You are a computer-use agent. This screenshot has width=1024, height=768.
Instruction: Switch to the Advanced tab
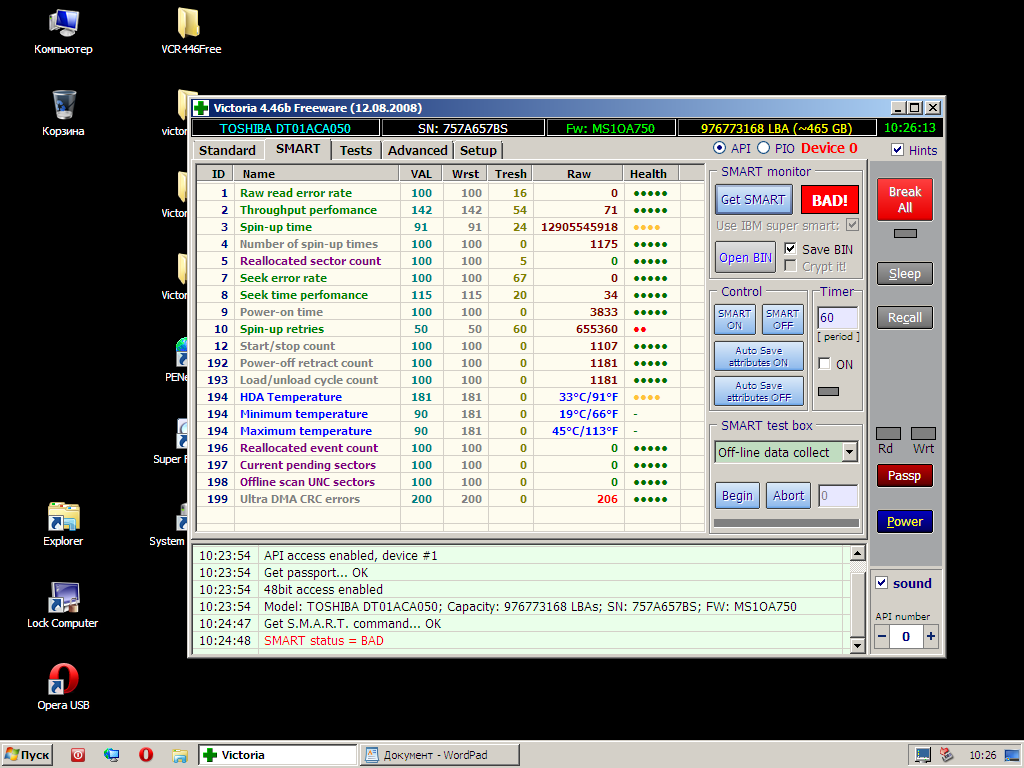tap(417, 150)
